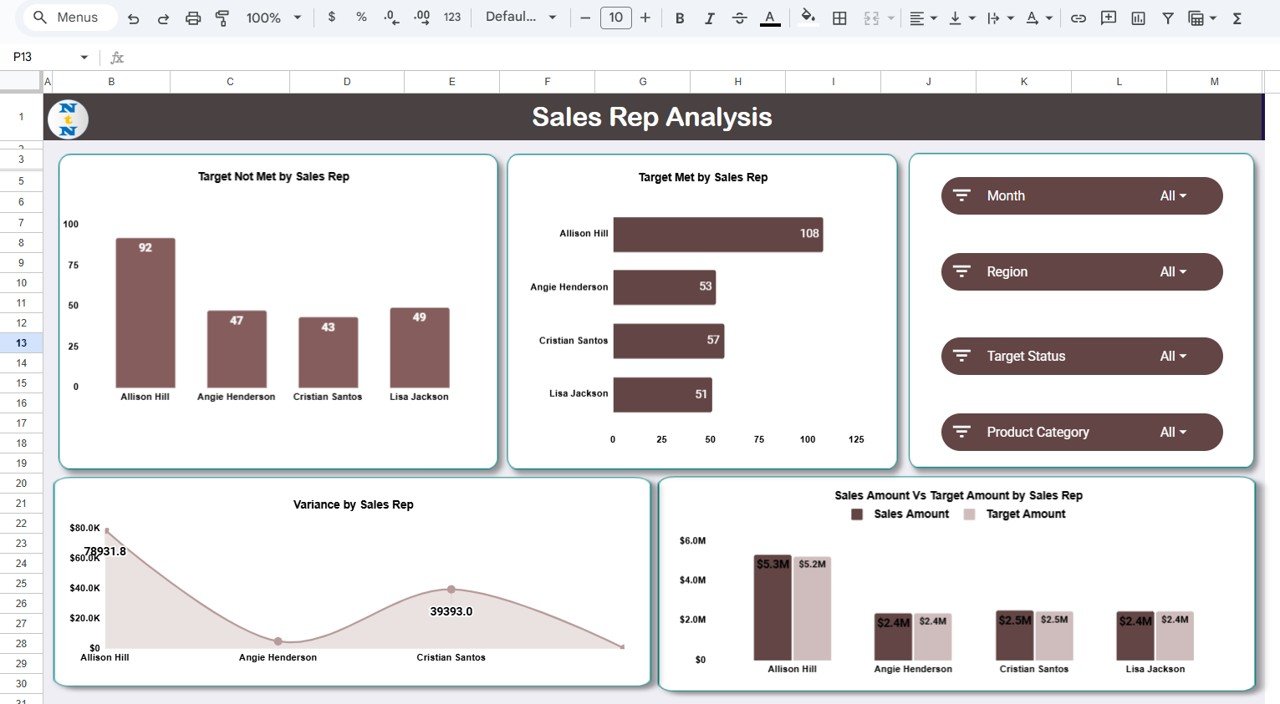The image size is (1280, 704).
Task: Undo the last action
Action: tap(133, 17)
